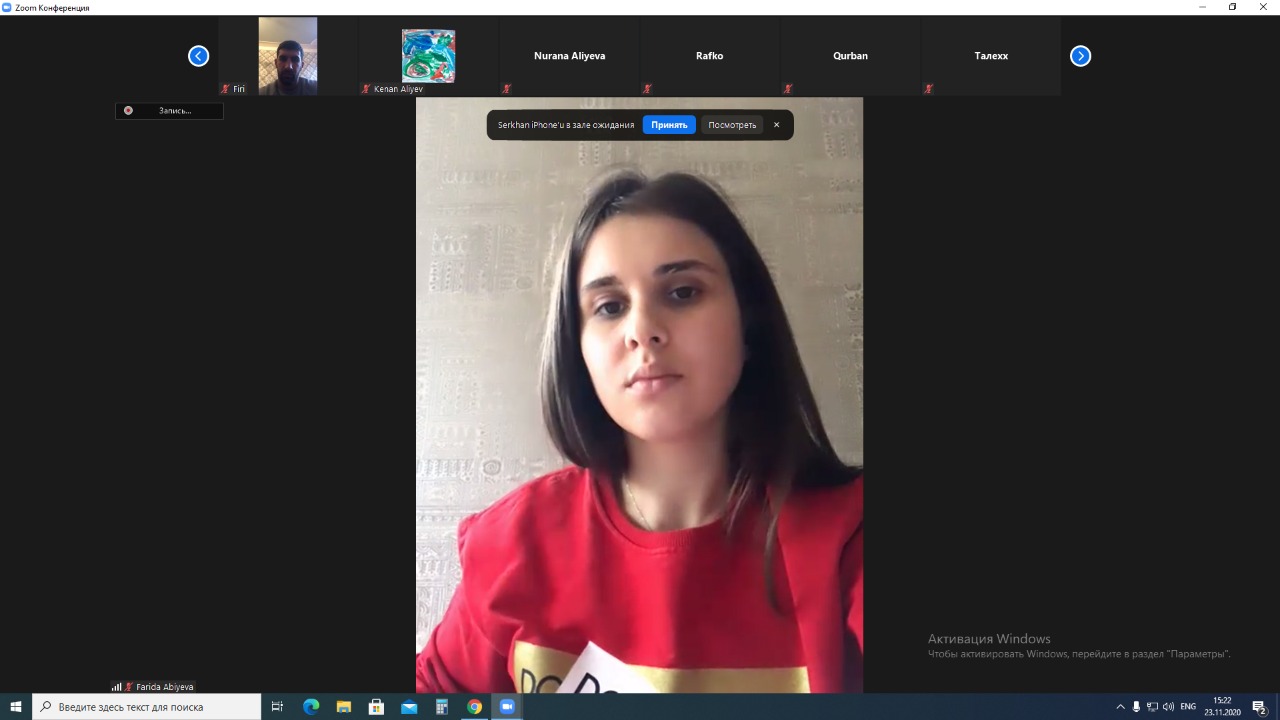The width and height of the screenshot is (1280, 720).
Task: Select the Firi participant video thumbnail
Action: [287, 56]
